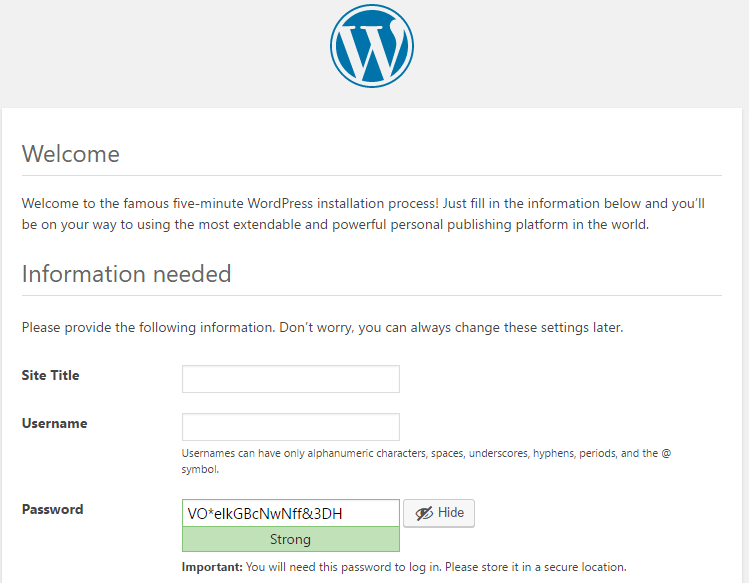Click the 'Password' field label
Viewport: 749px width, 583px height.
[53, 509]
